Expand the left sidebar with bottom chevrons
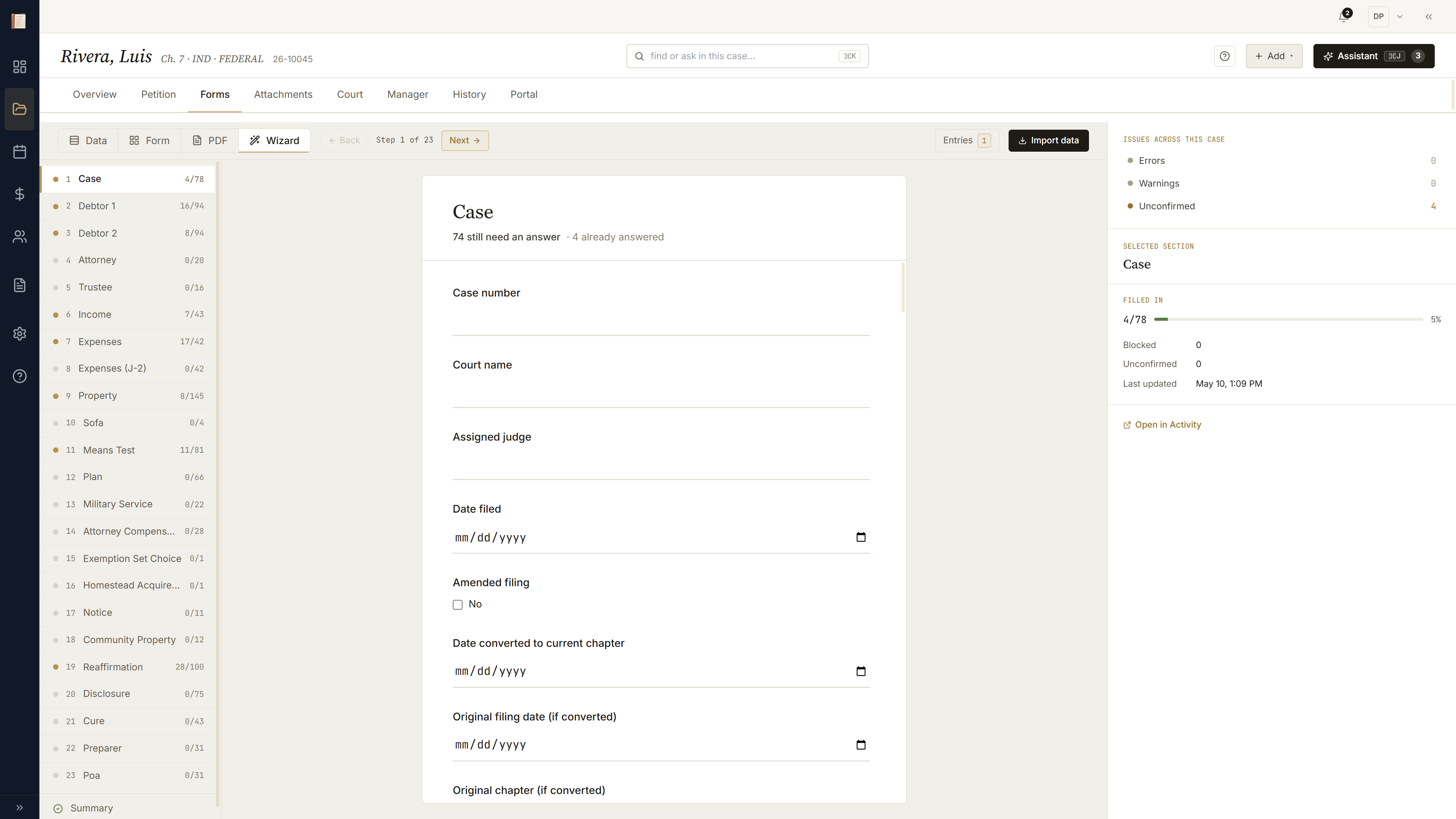 pyautogui.click(x=19, y=807)
